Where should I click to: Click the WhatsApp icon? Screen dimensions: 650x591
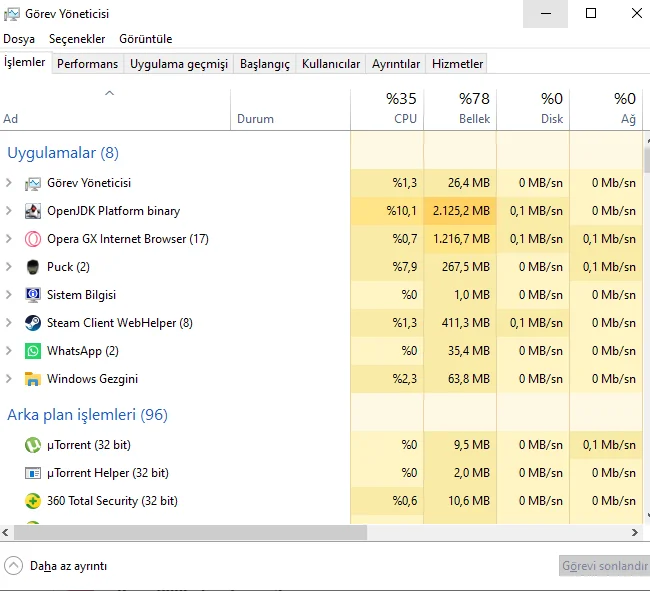coord(33,351)
